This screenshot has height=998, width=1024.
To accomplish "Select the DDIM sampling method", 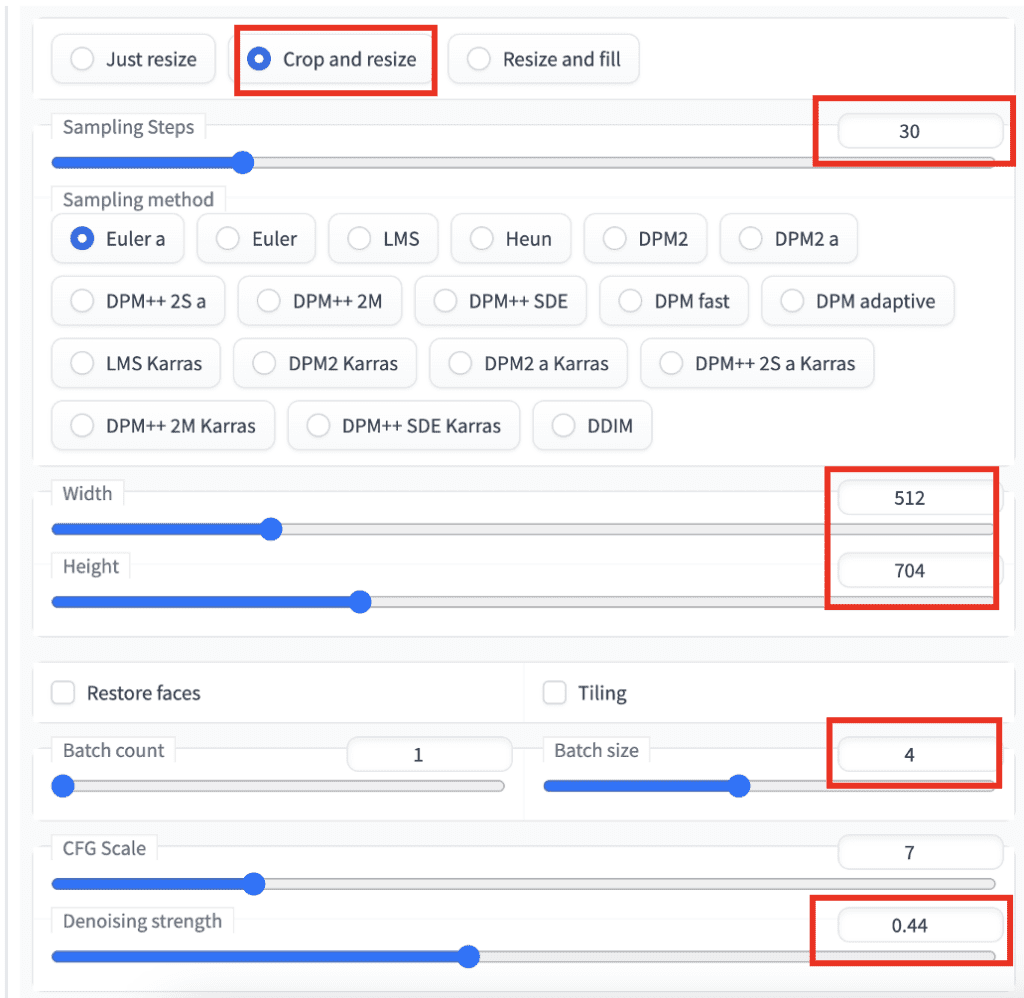I will pyautogui.click(x=592, y=425).
